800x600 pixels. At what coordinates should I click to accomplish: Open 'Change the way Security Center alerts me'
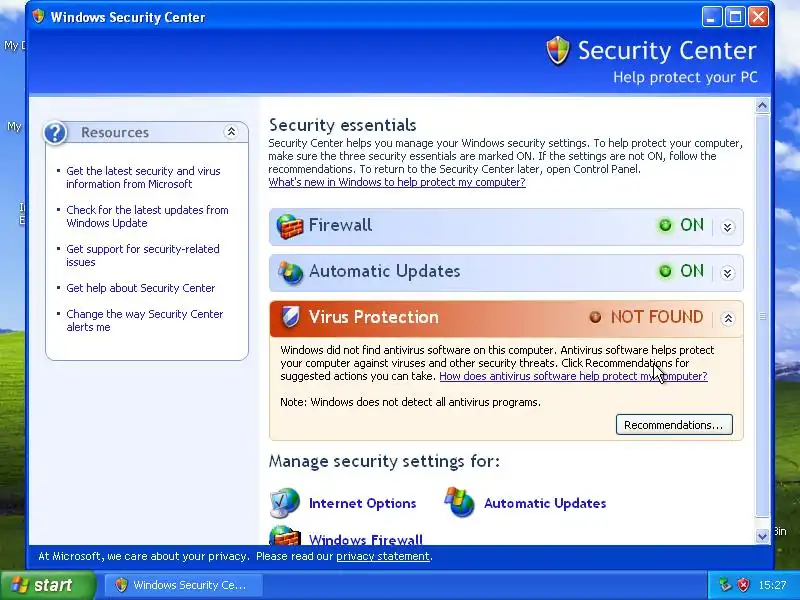145,320
